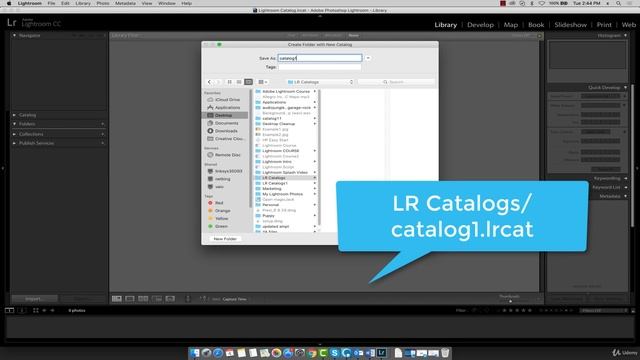640x360 pixels.
Task: Collapse the Quick Develop panel
Action: coord(625,87)
